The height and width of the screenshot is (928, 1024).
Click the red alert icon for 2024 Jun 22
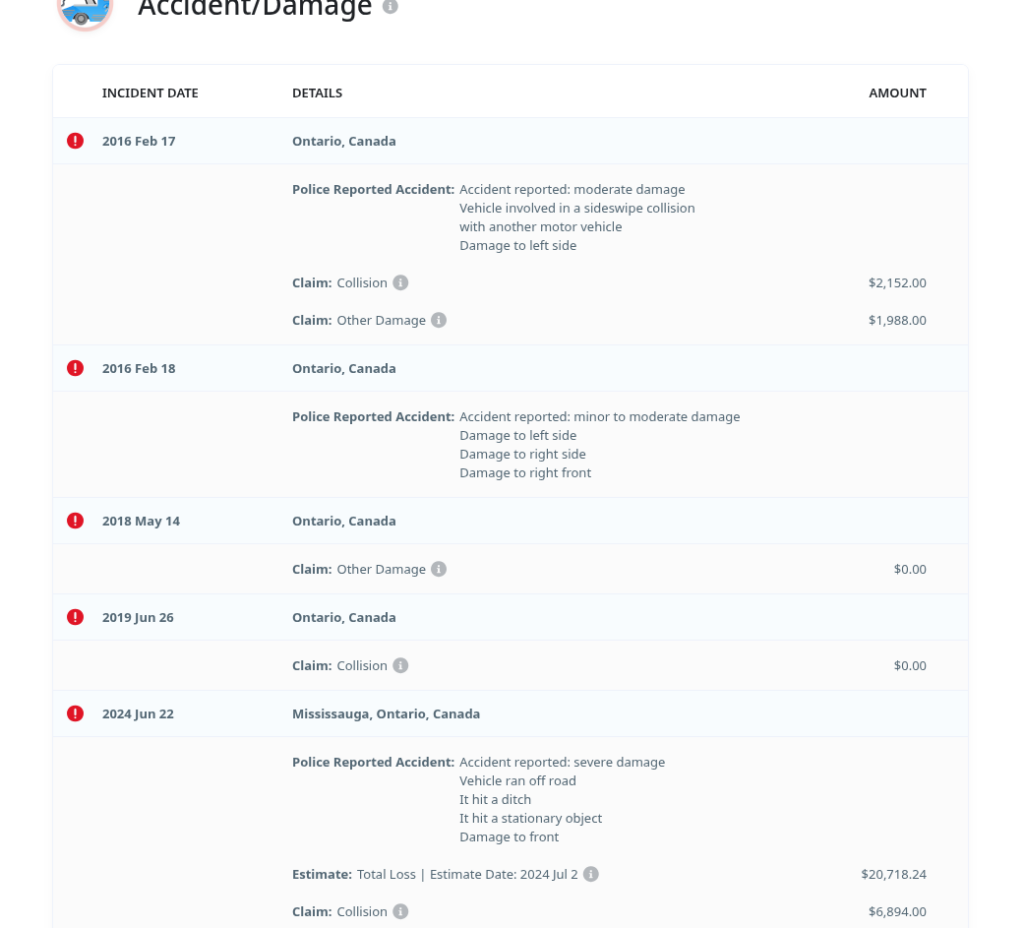pos(75,714)
